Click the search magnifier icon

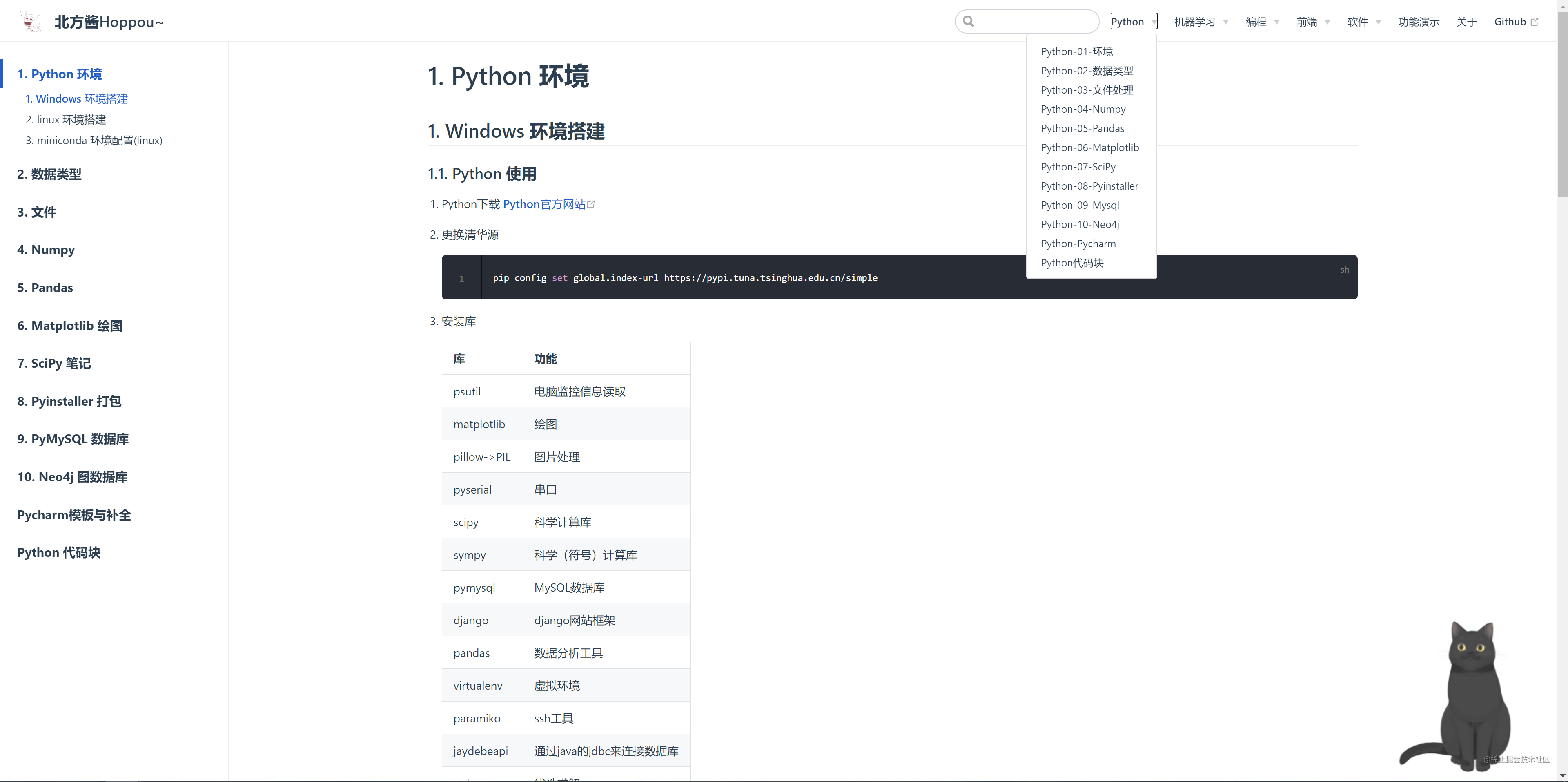[x=969, y=21]
